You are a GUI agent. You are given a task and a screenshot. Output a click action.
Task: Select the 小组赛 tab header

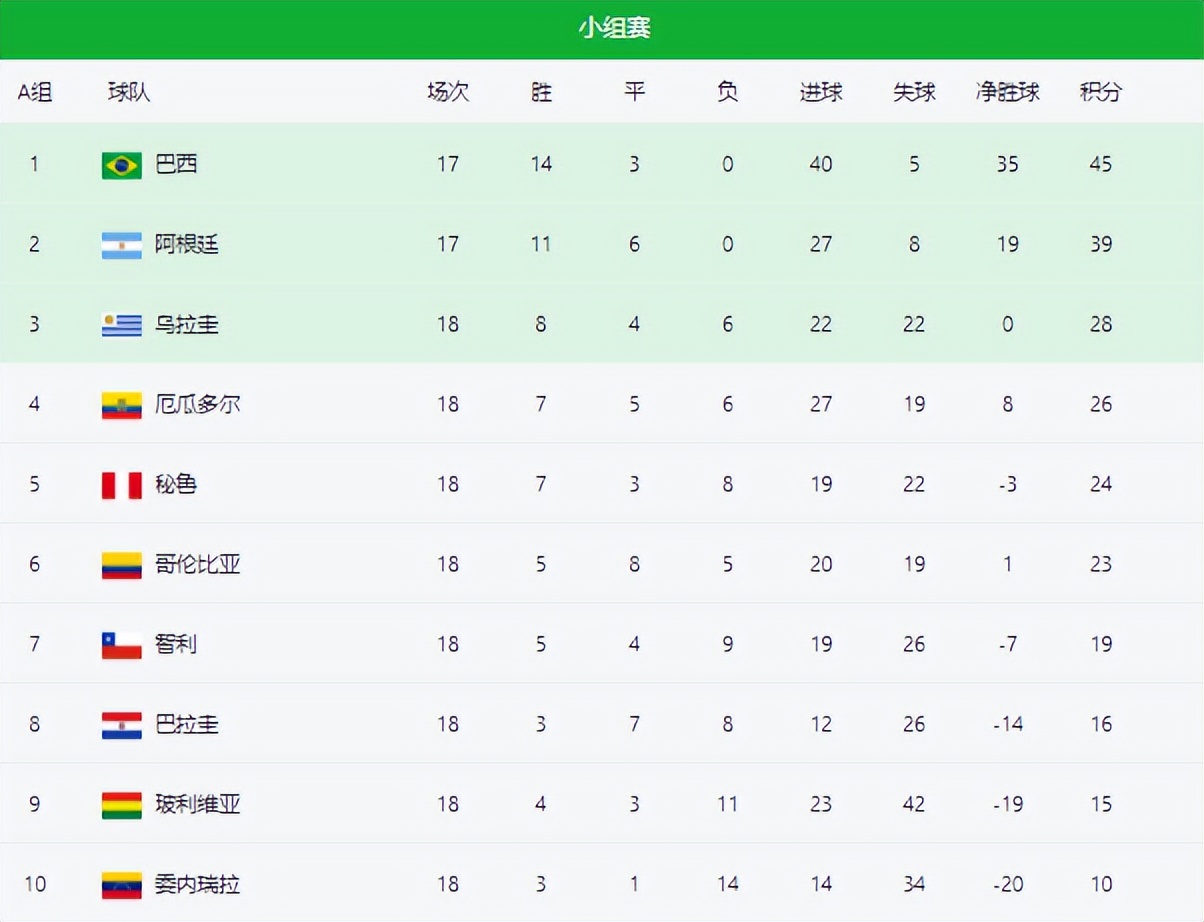[614, 28]
